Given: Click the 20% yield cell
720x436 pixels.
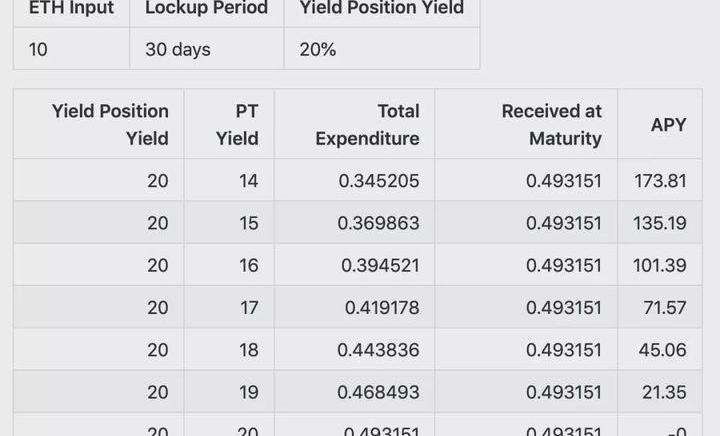Looking at the screenshot, I should pyautogui.click(x=317, y=49).
